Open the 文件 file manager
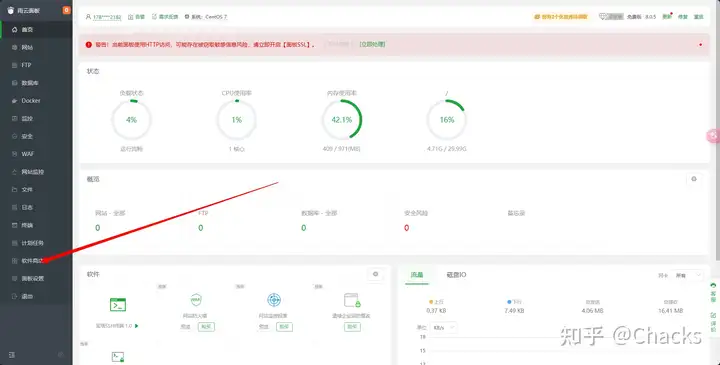 (x=36, y=190)
